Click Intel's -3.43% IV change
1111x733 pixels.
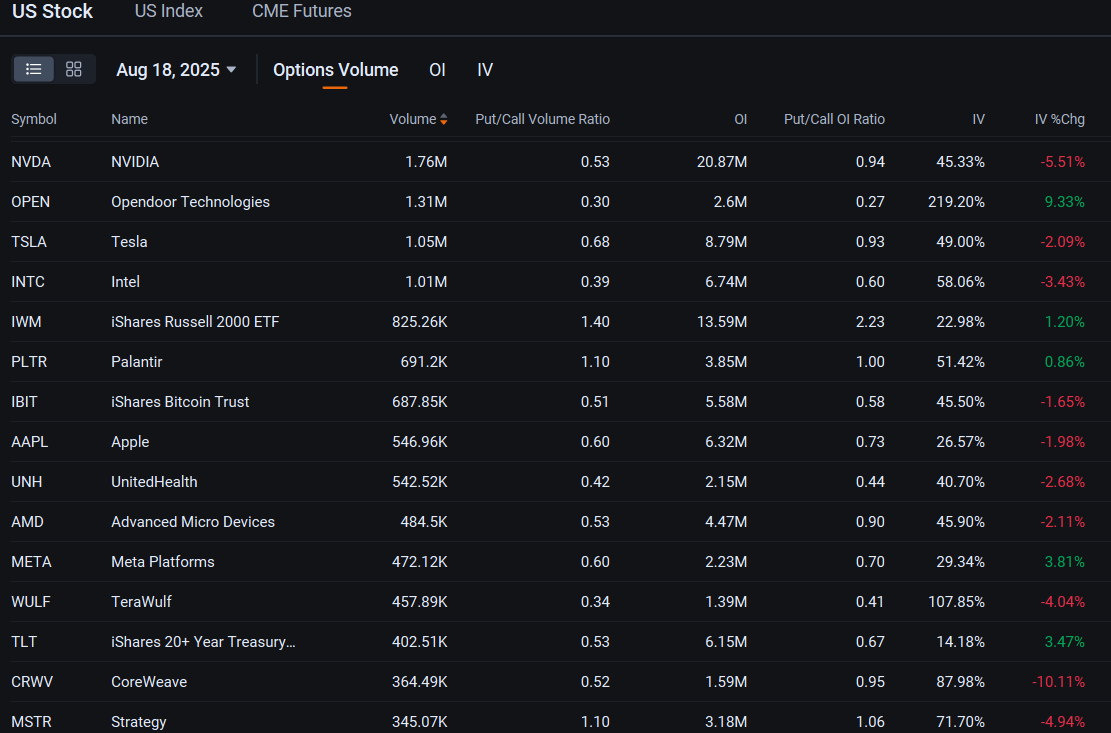pos(1063,282)
